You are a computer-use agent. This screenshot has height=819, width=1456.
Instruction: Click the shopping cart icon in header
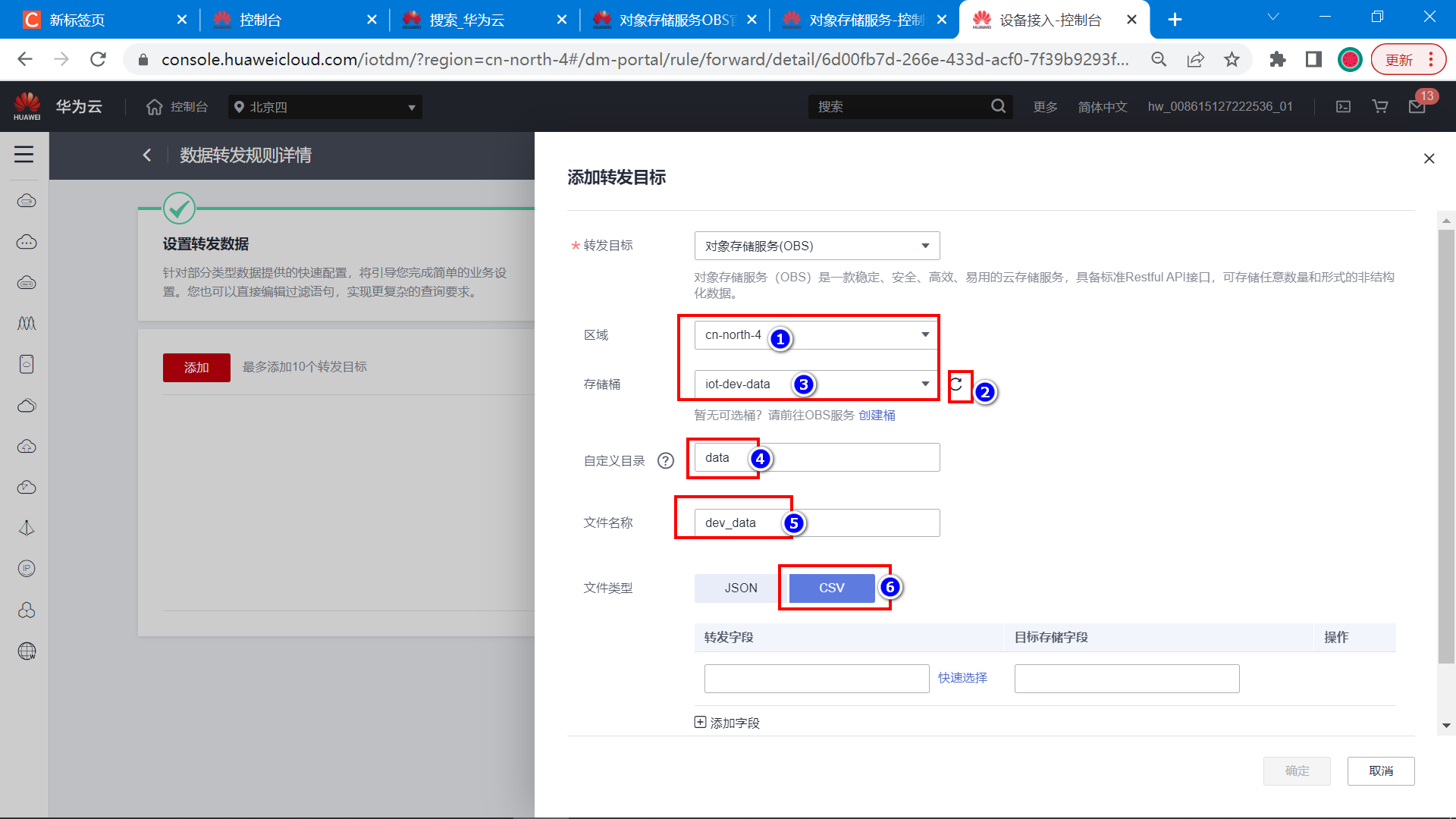1380,107
